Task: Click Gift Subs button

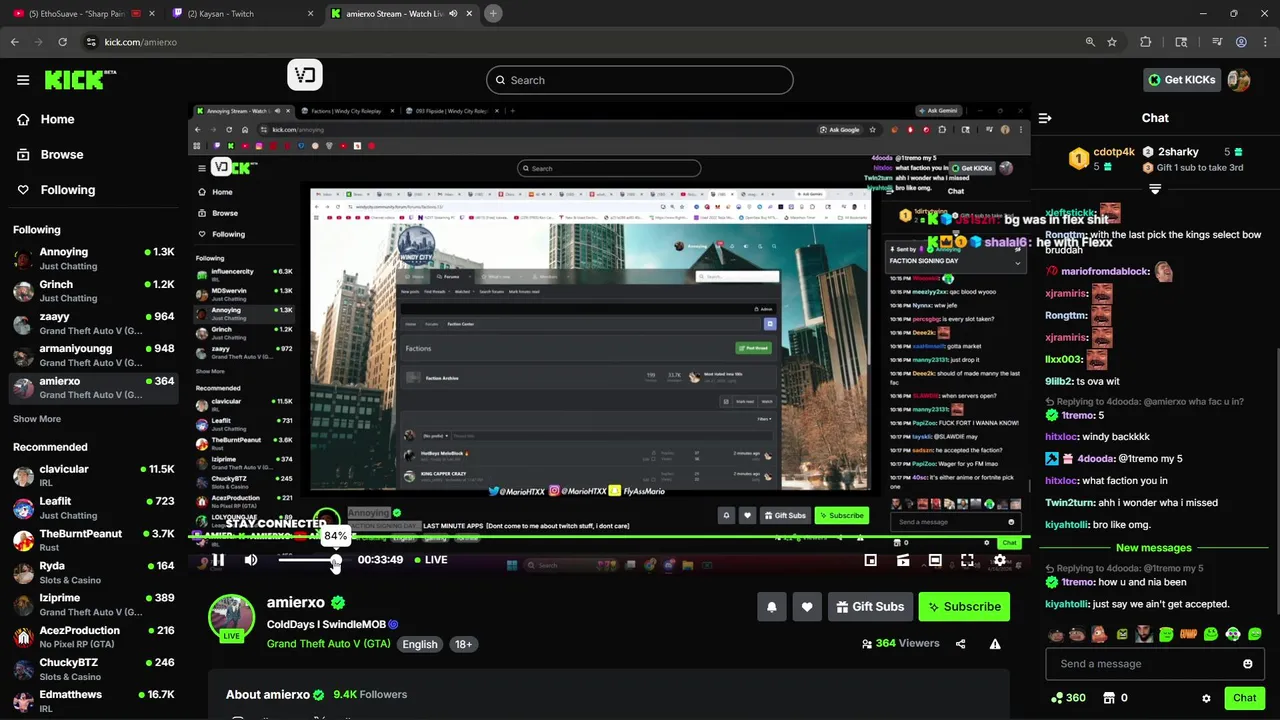Action: [x=869, y=606]
